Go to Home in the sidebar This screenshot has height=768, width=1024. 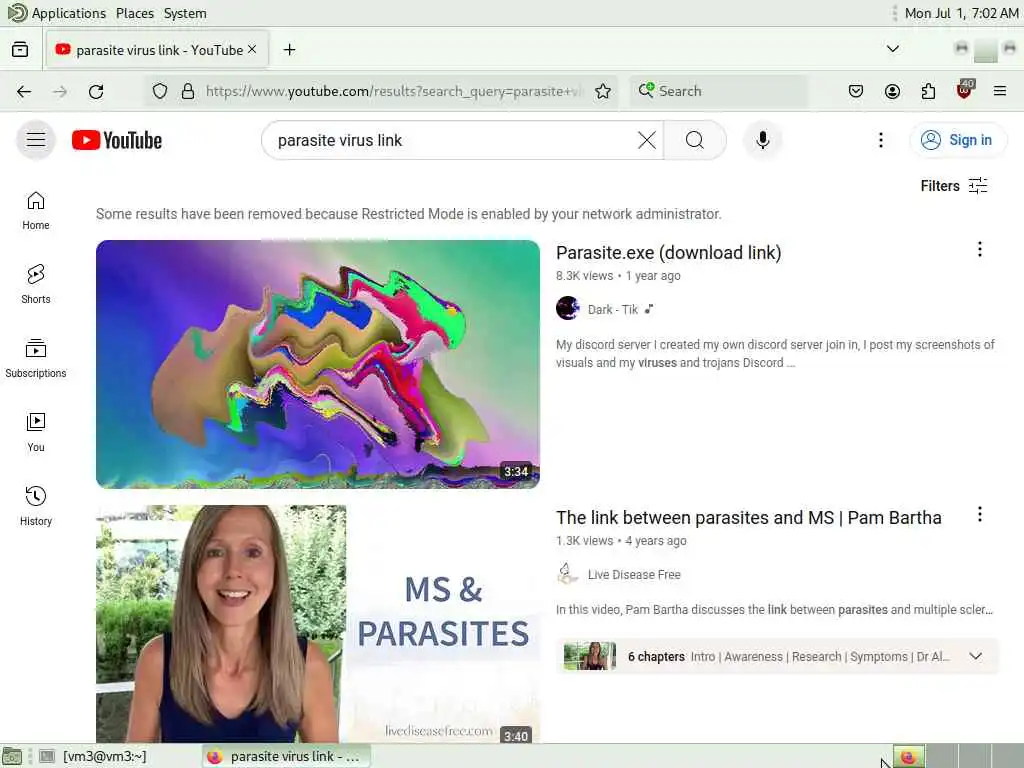tap(36, 211)
